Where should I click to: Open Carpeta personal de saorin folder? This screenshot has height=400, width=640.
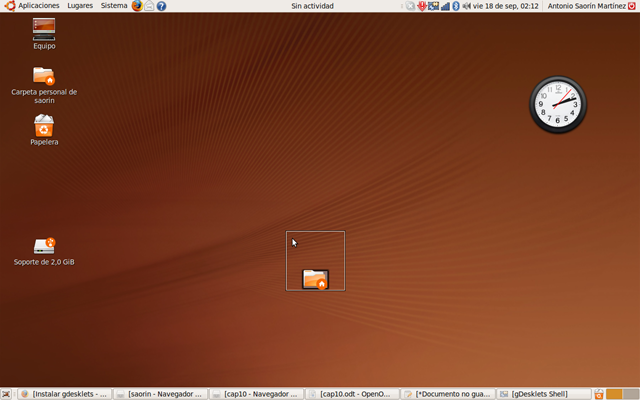tap(44, 76)
